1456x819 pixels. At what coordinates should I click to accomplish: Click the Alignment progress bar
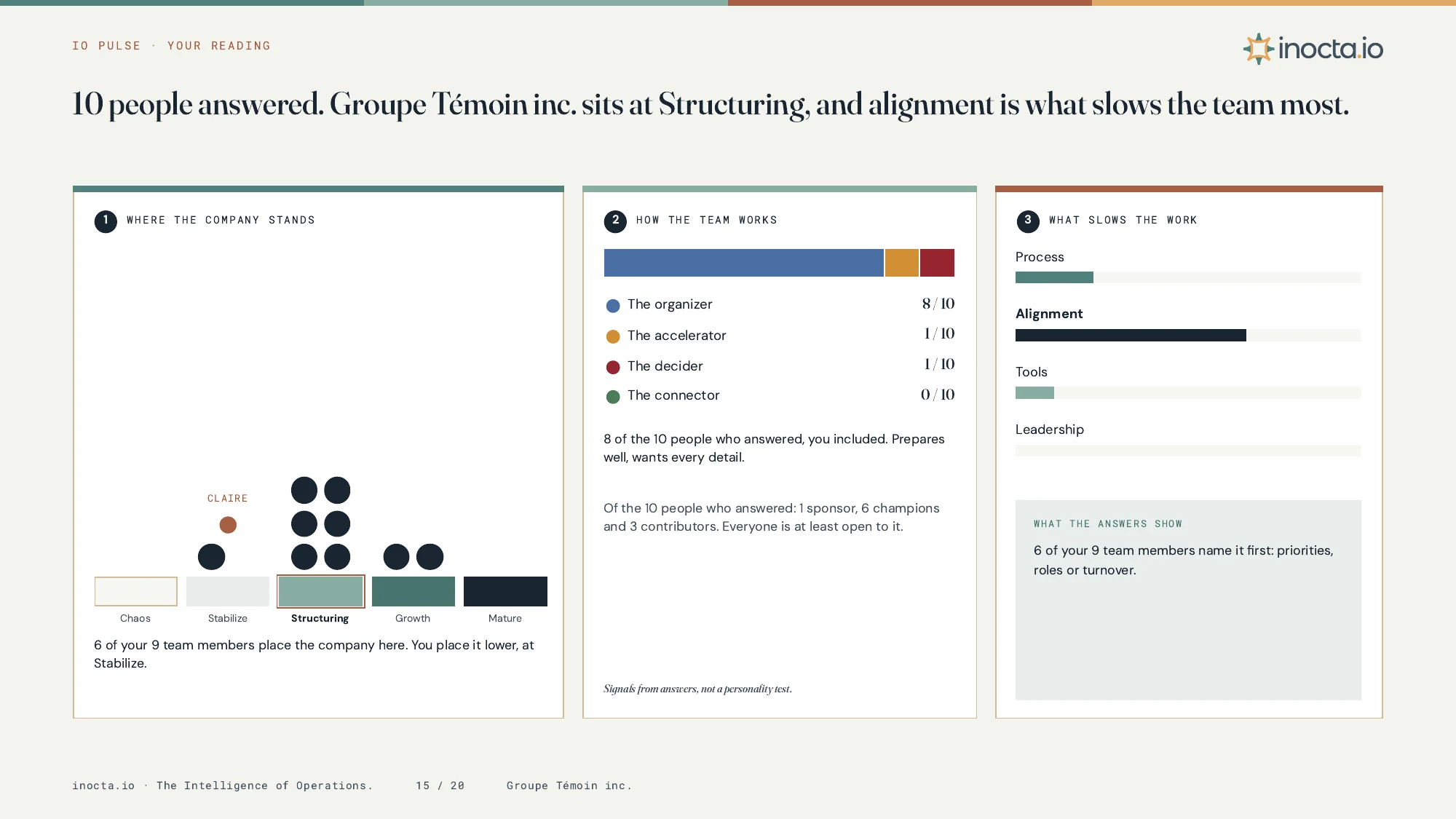click(1188, 335)
